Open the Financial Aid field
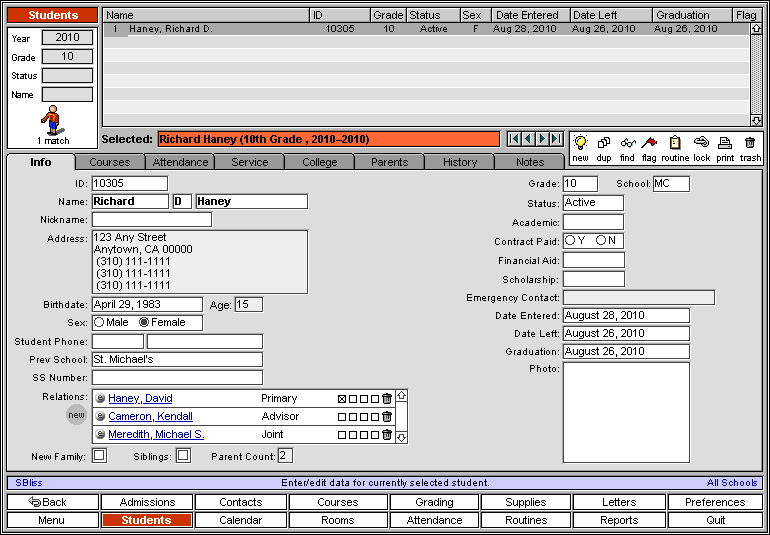This screenshot has height=535, width=770. coord(594,260)
